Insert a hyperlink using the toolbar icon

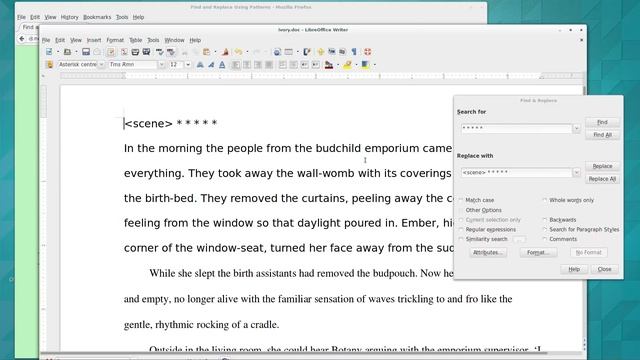[x=277, y=52]
